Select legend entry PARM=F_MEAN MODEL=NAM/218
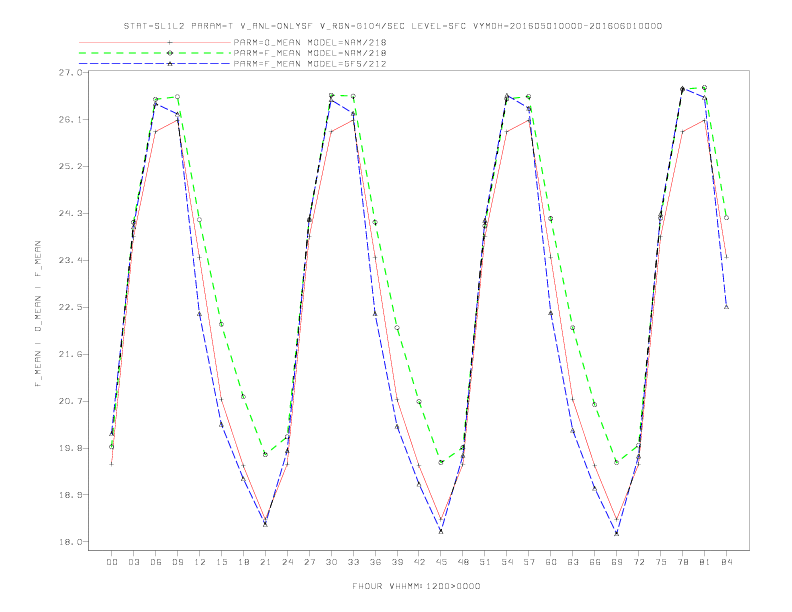792x612 pixels. click(x=310, y=53)
